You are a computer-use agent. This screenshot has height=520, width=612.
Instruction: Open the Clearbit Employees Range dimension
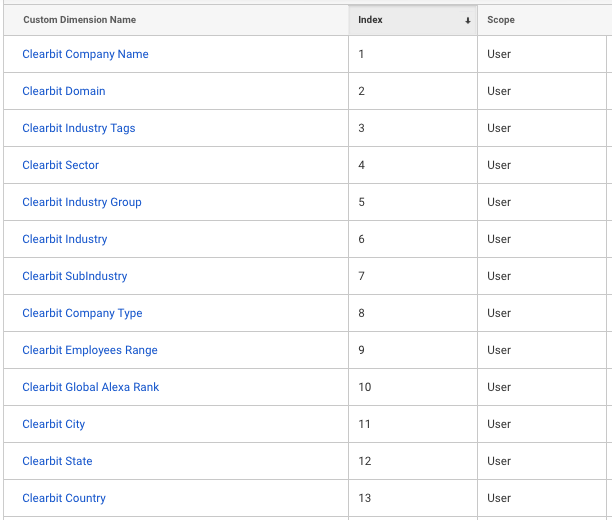90,350
